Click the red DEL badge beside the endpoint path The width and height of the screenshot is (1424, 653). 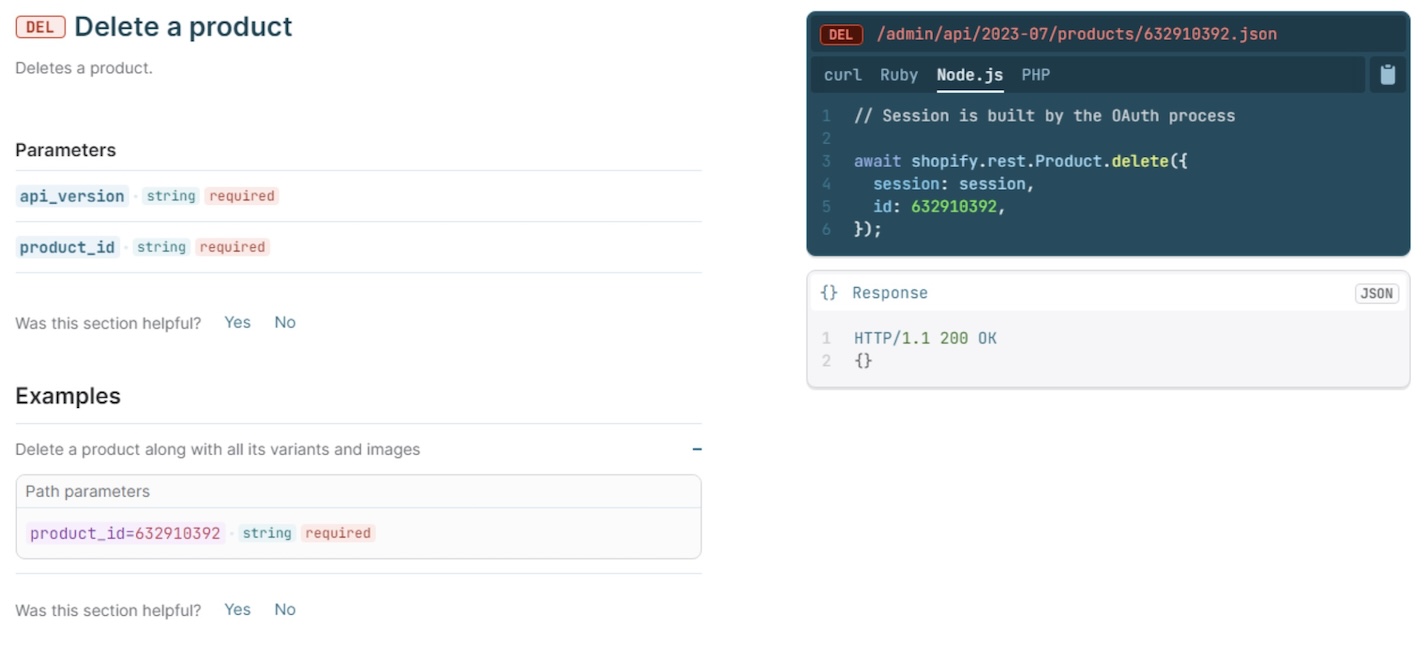point(841,35)
